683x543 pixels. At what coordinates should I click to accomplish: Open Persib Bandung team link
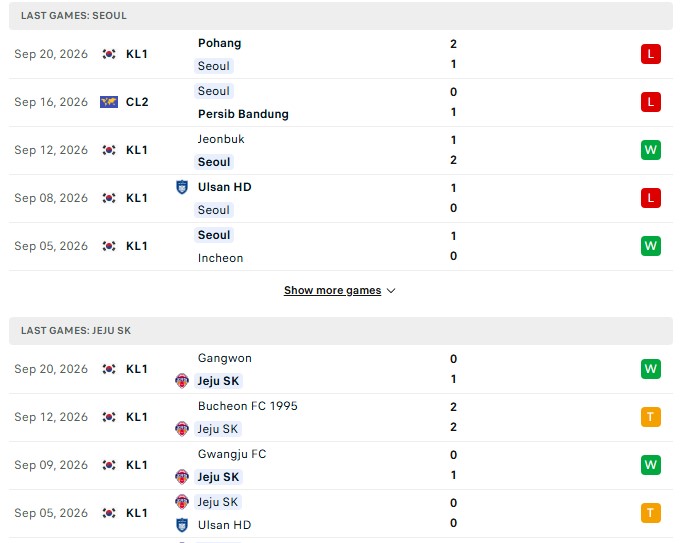pyautogui.click(x=243, y=114)
